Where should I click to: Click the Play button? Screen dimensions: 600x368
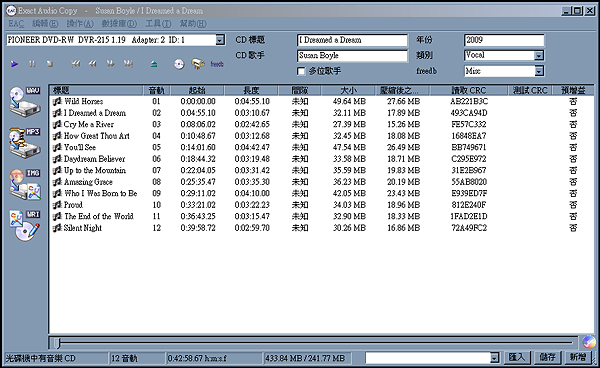pos(14,64)
